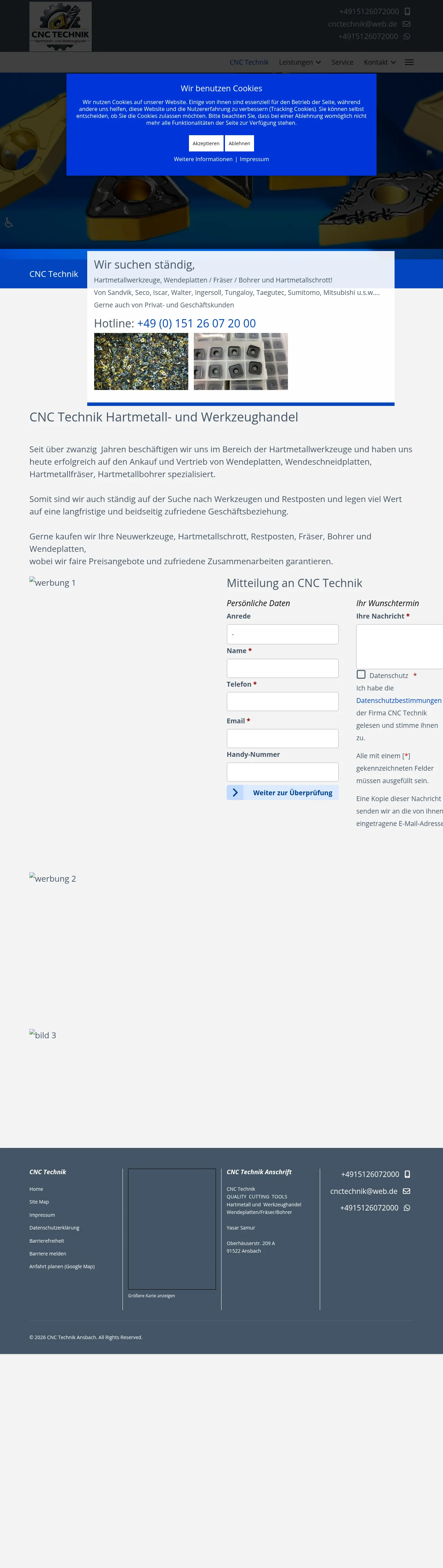Screen dimensions: 443x1568
Task: Click the envelope email icon in top header
Action: click(x=406, y=24)
